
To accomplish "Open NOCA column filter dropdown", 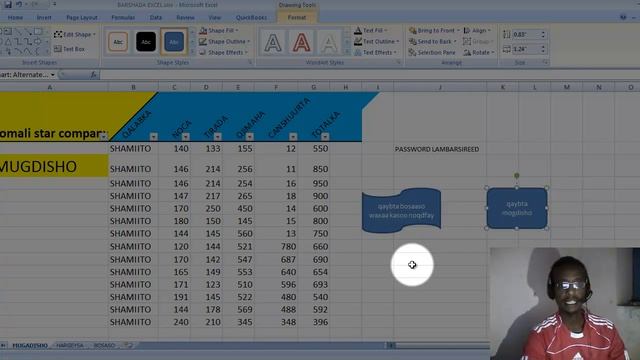I will tap(186, 137).
